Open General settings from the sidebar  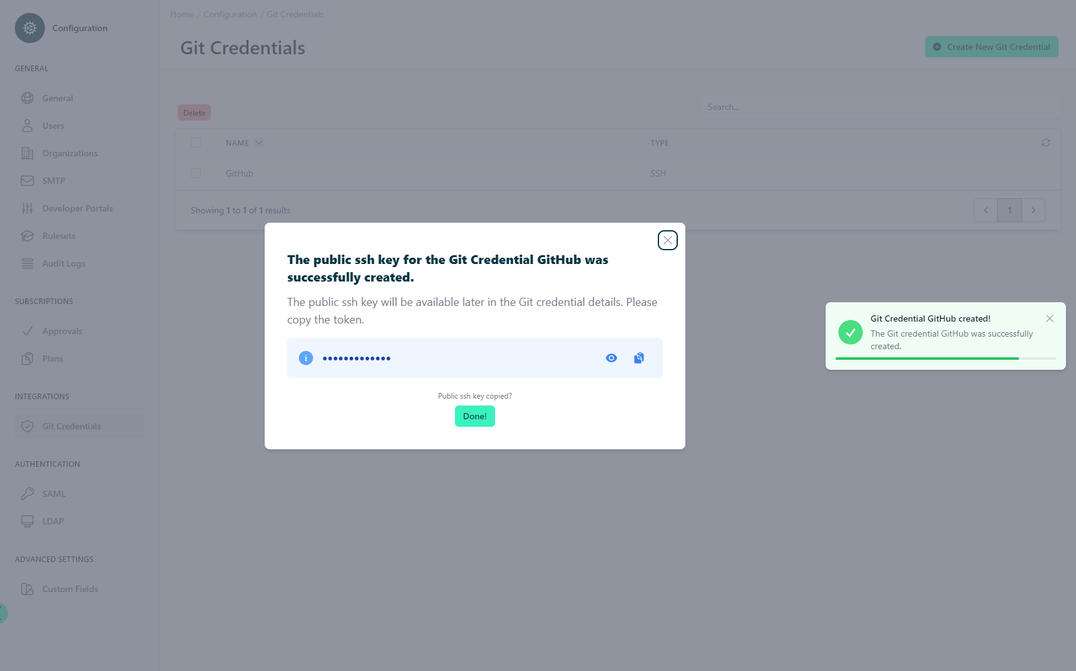pos(28,97)
